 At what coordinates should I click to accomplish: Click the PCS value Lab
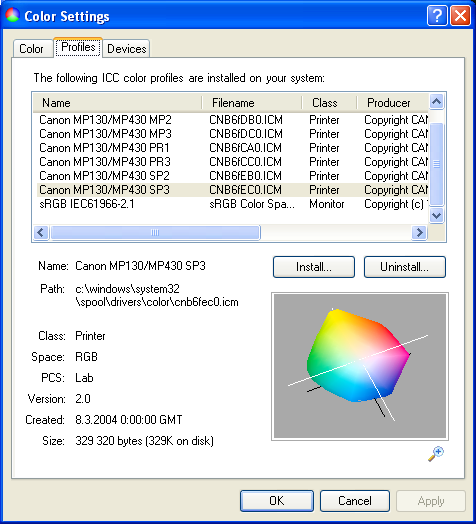(84, 378)
